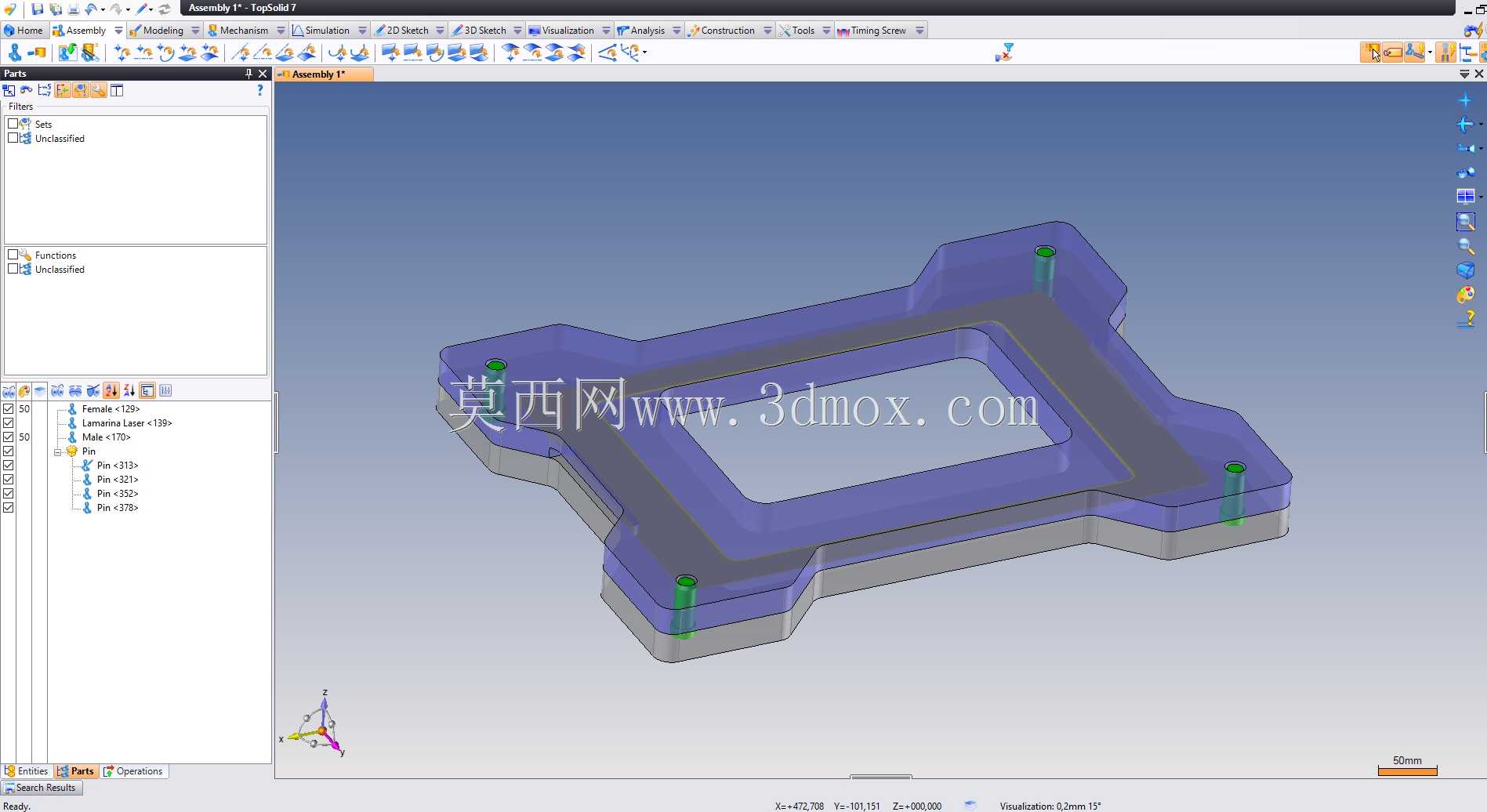The width and height of the screenshot is (1487, 812).
Task: Click the Save icon in the title bar
Action: point(37,9)
